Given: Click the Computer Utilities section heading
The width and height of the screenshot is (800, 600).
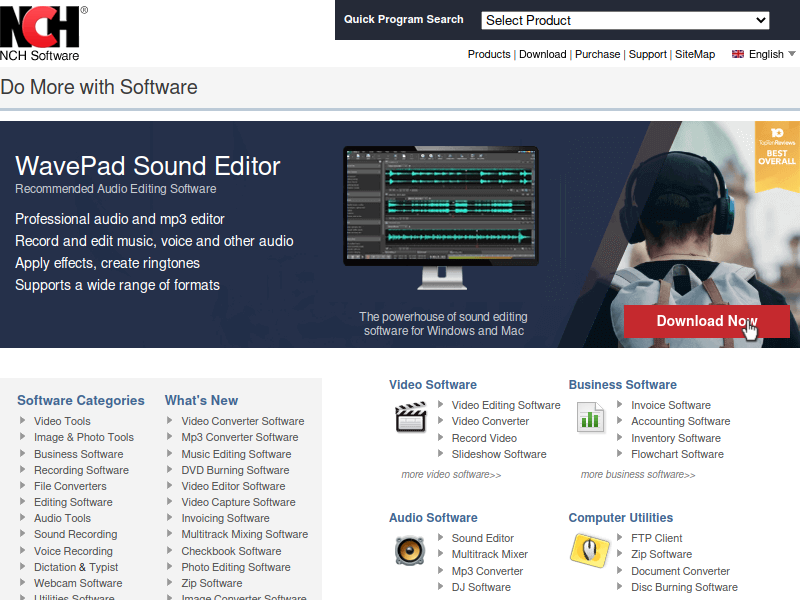Looking at the screenshot, I should pos(621,518).
